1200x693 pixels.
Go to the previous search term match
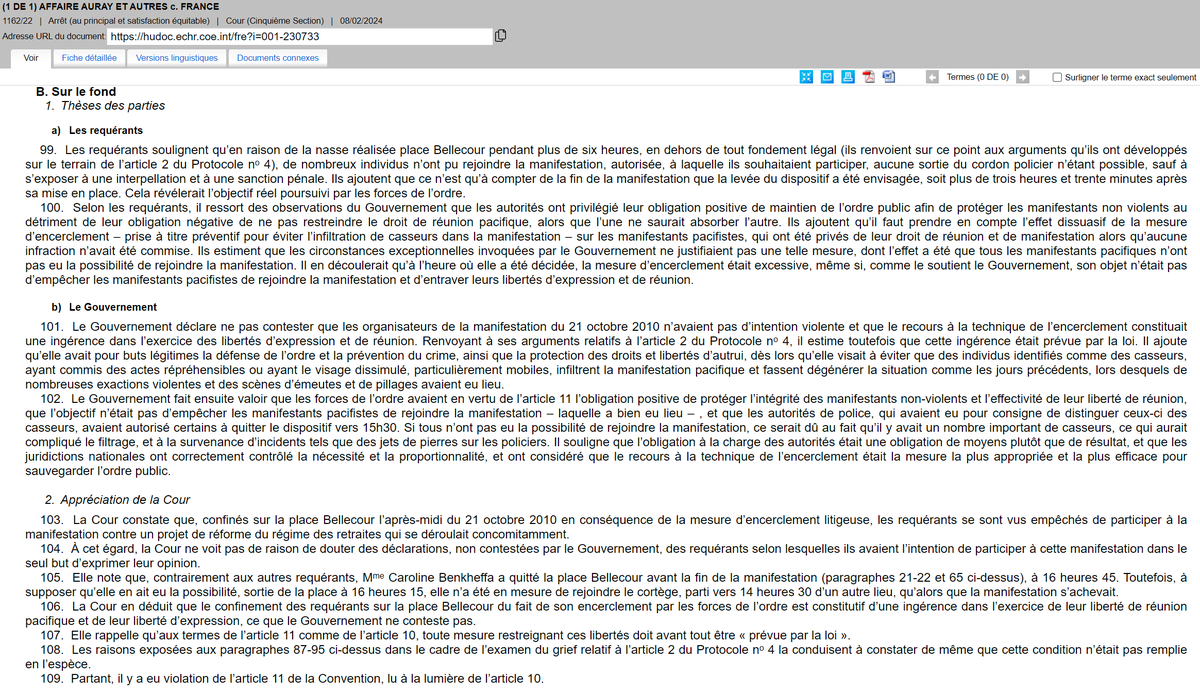pos(932,77)
